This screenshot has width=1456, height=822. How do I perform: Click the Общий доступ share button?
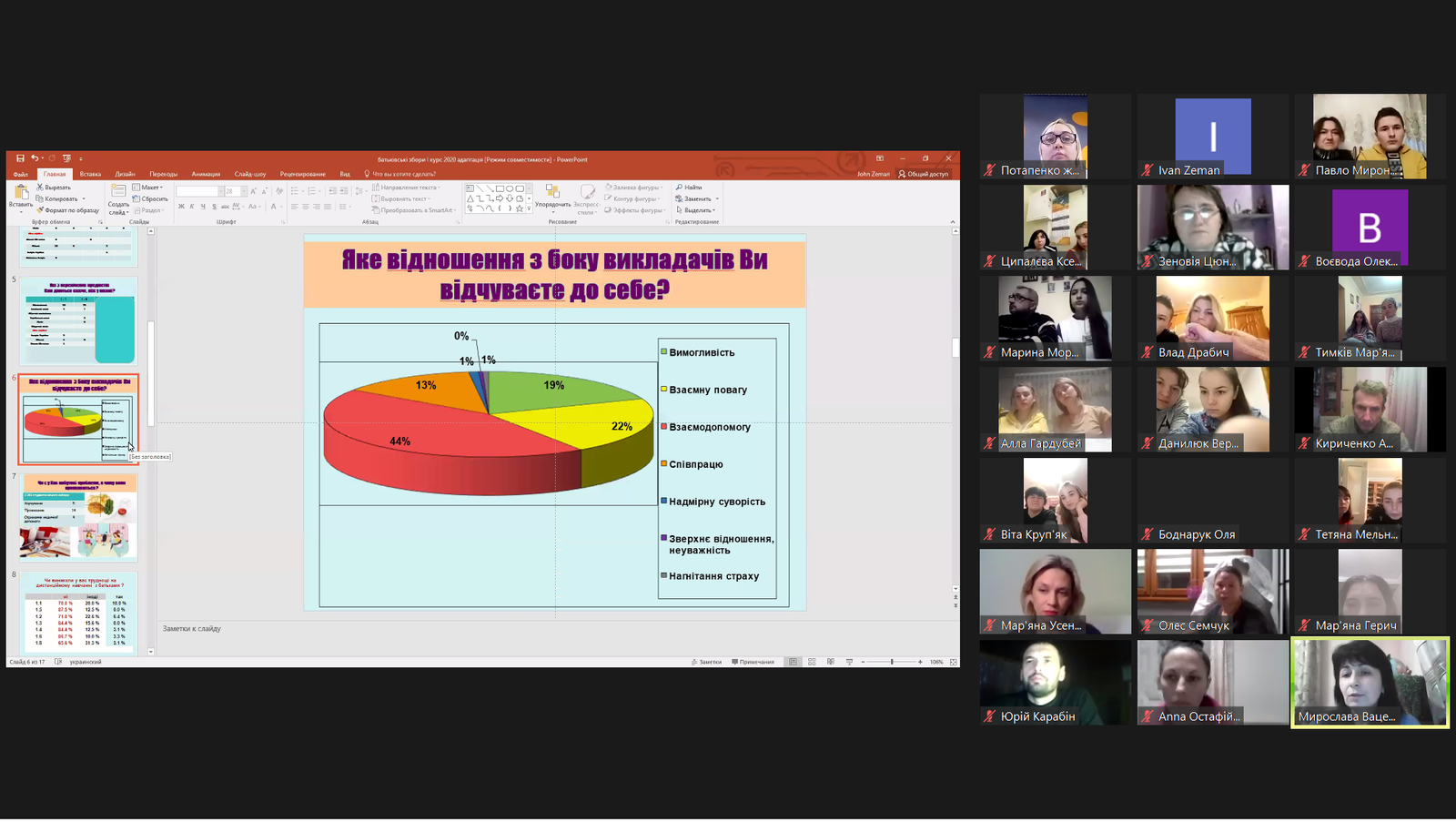(x=924, y=174)
